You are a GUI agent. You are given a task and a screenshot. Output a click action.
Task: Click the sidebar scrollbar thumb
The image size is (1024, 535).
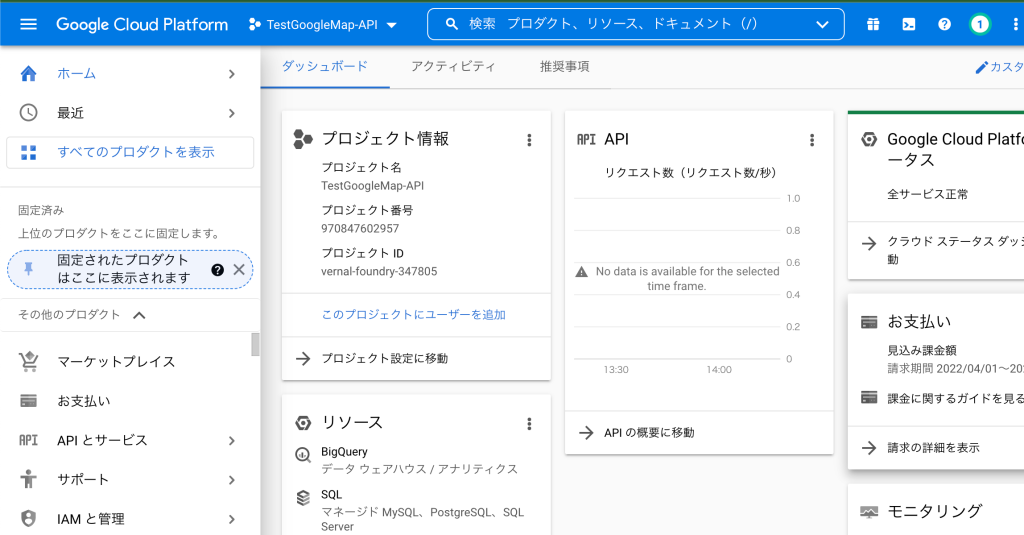[x=255, y=345]
